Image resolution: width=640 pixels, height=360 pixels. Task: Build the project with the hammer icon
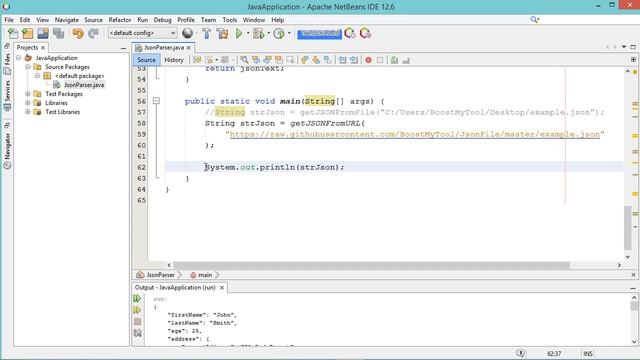207,33
